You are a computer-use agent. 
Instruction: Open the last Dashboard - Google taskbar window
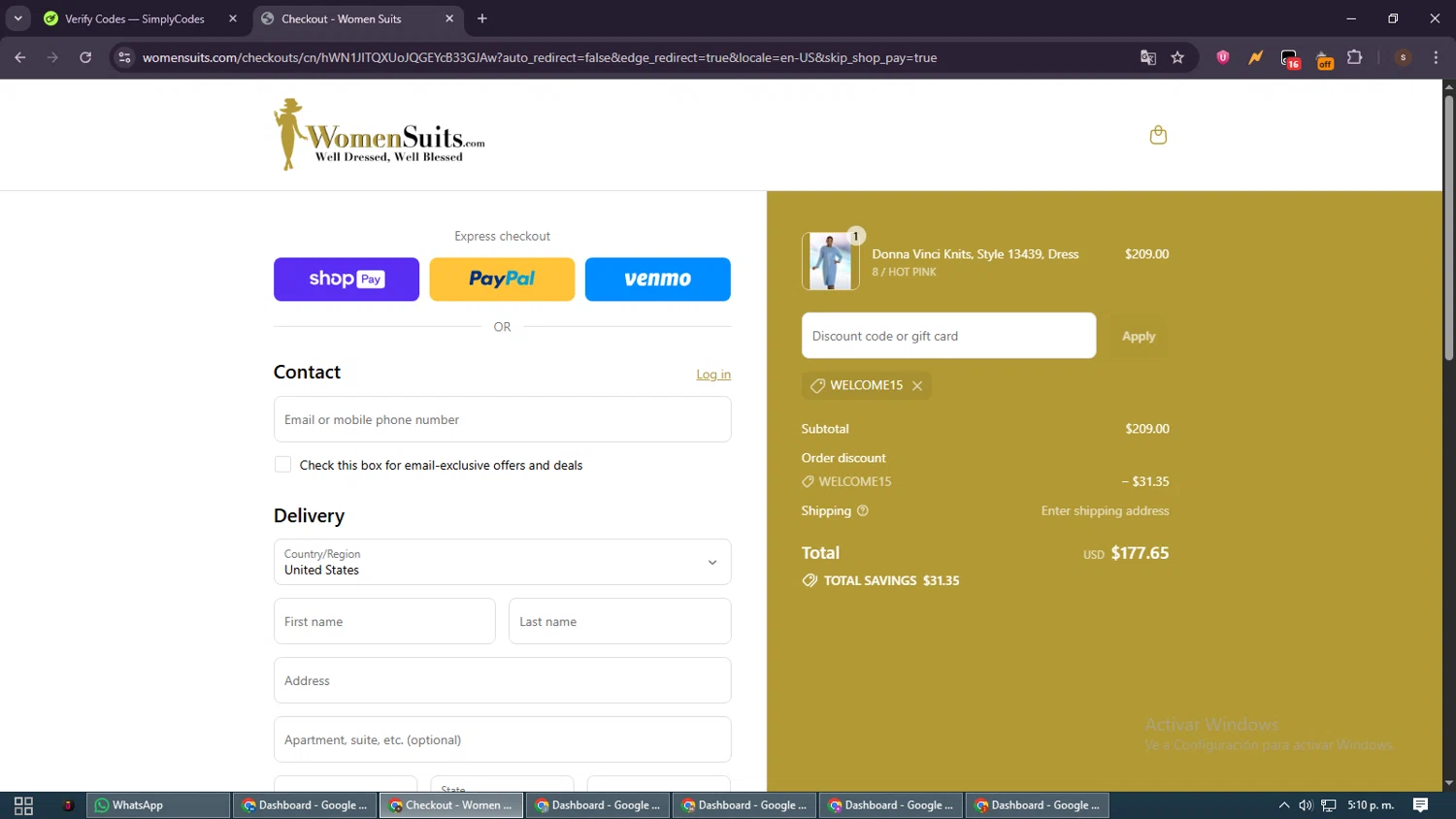(1038, 805)
